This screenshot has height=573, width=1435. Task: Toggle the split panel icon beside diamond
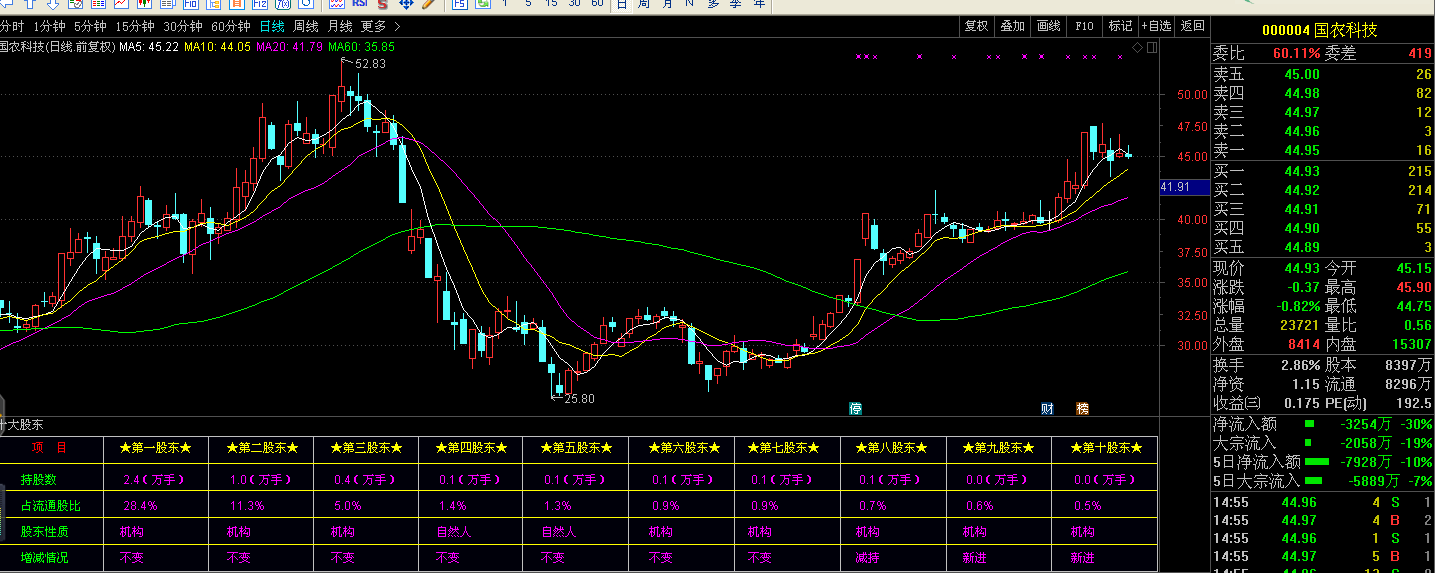(x=1153, y=47)
